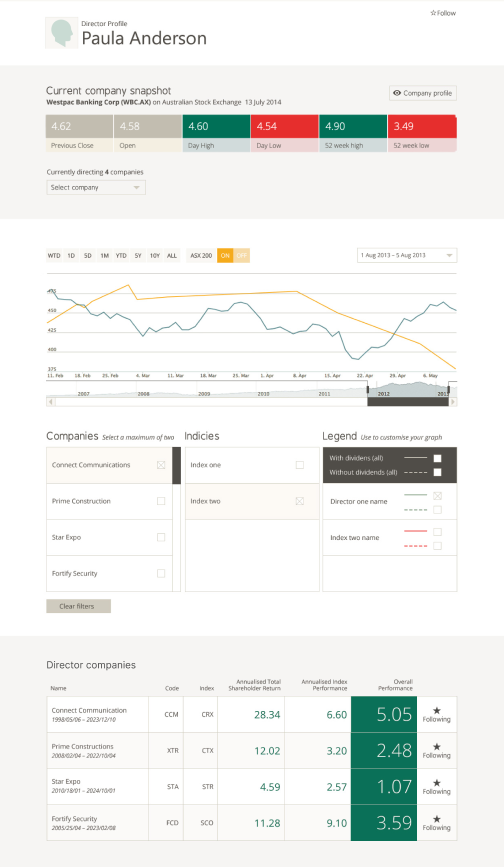
Task: Click the Prime Constructions company name
Action: coord(82,746)
